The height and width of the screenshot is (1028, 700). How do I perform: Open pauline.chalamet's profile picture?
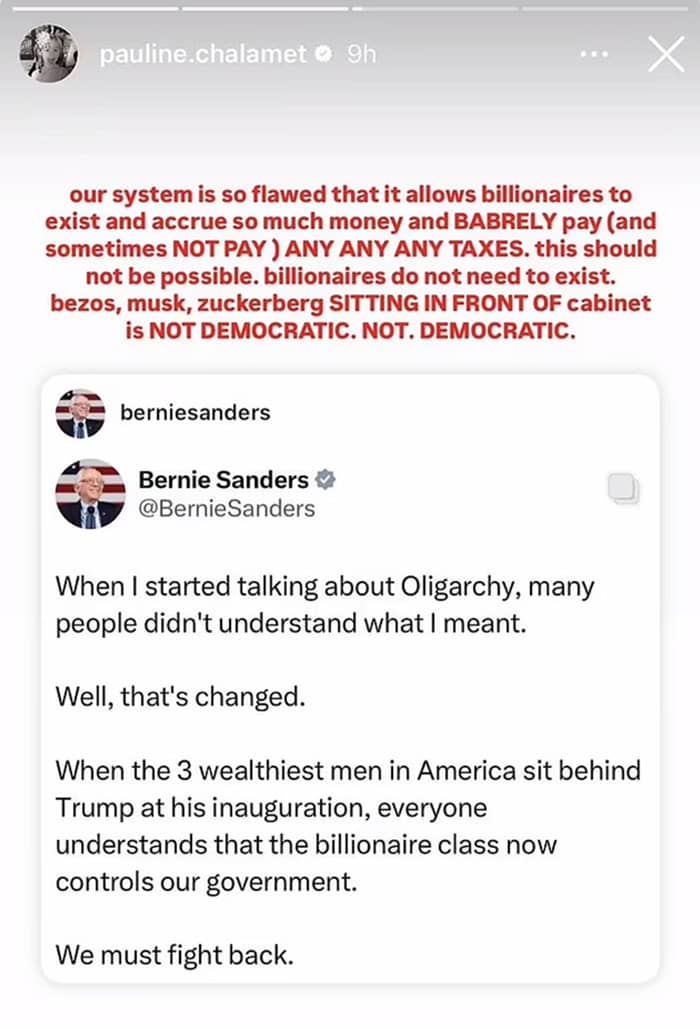(x=49, y=54)
